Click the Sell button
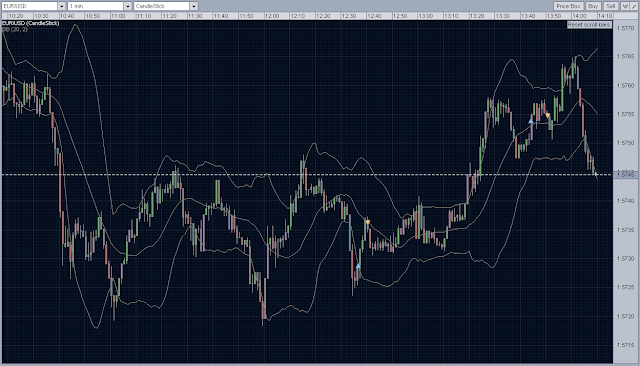Image resolution: width=640 pixels, height=366 pixels. [x=611, y=6]
